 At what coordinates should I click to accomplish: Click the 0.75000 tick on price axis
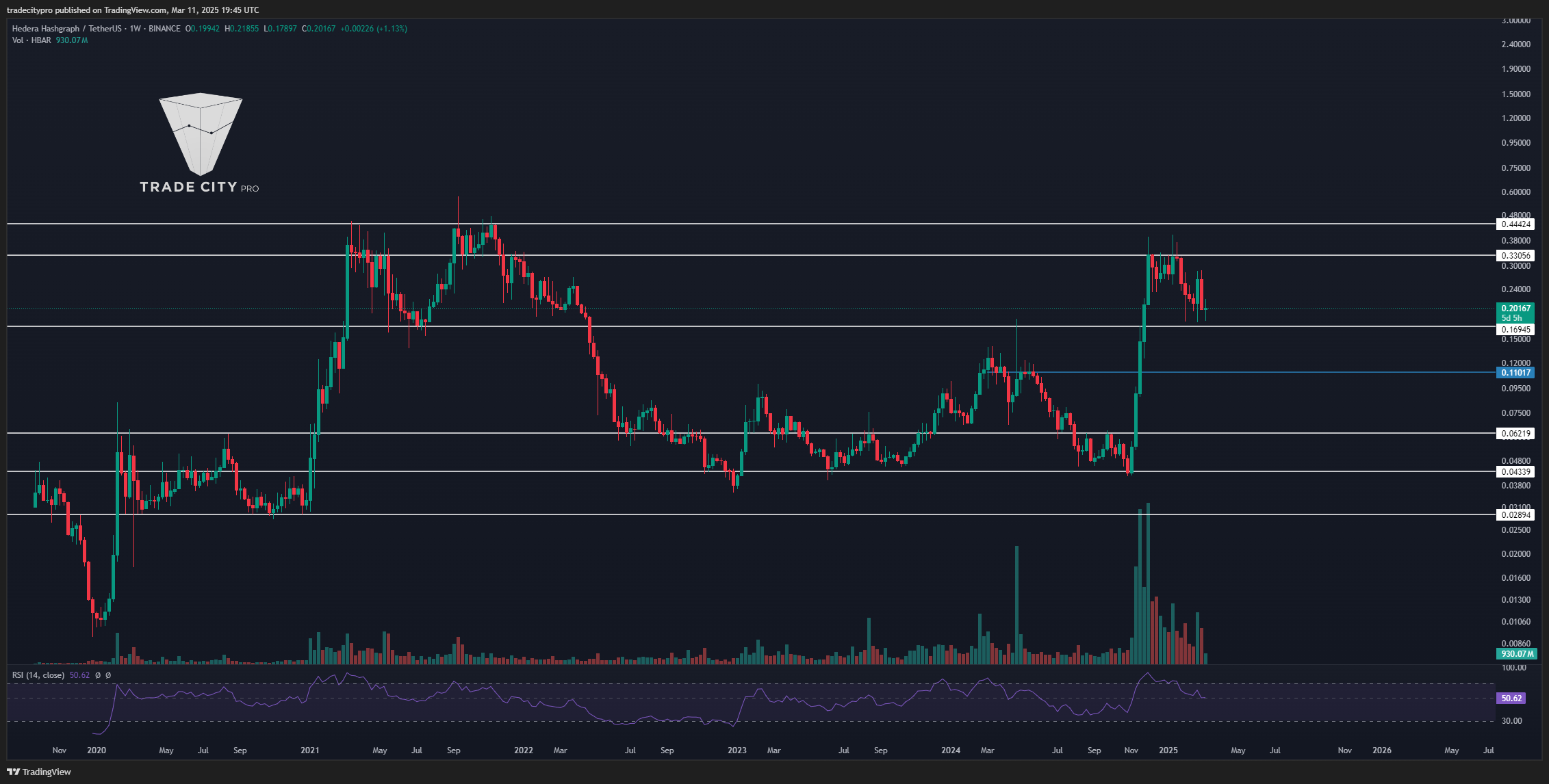pos(1515,168)
